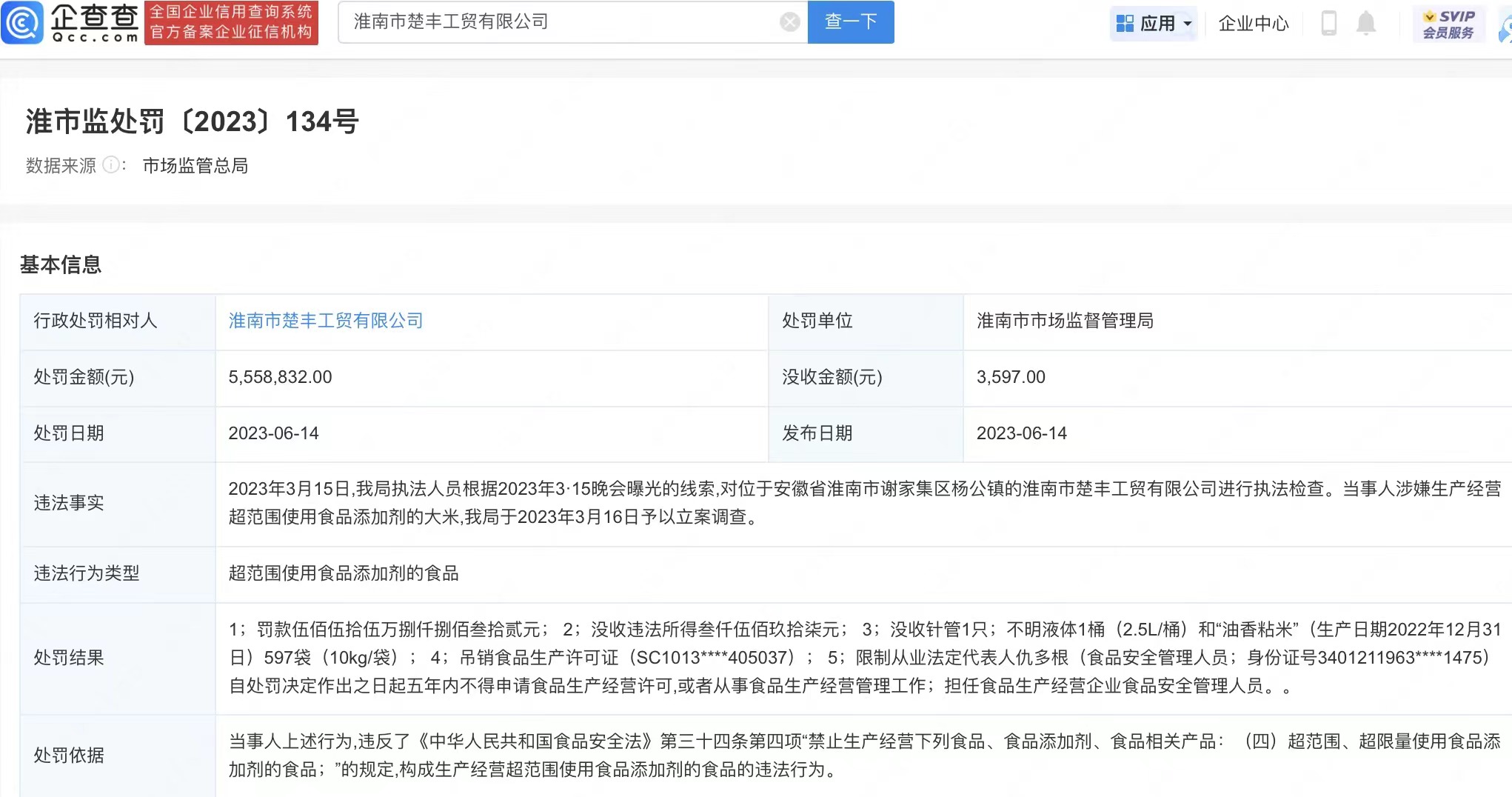Click the red 全国企业信用查询系统 banner

click(231, 23)
